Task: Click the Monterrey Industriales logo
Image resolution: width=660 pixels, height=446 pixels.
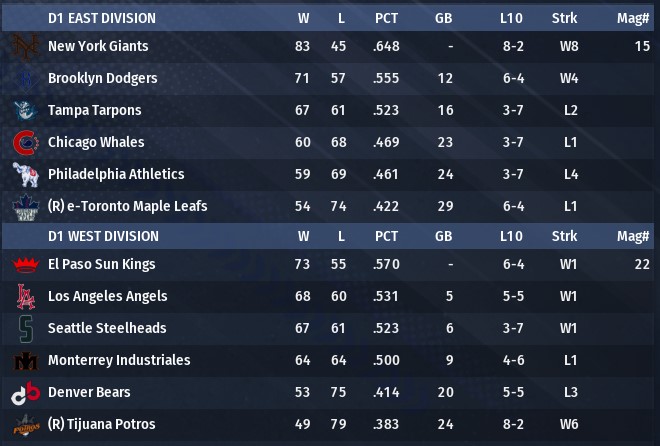Action: tap(24, 360)
